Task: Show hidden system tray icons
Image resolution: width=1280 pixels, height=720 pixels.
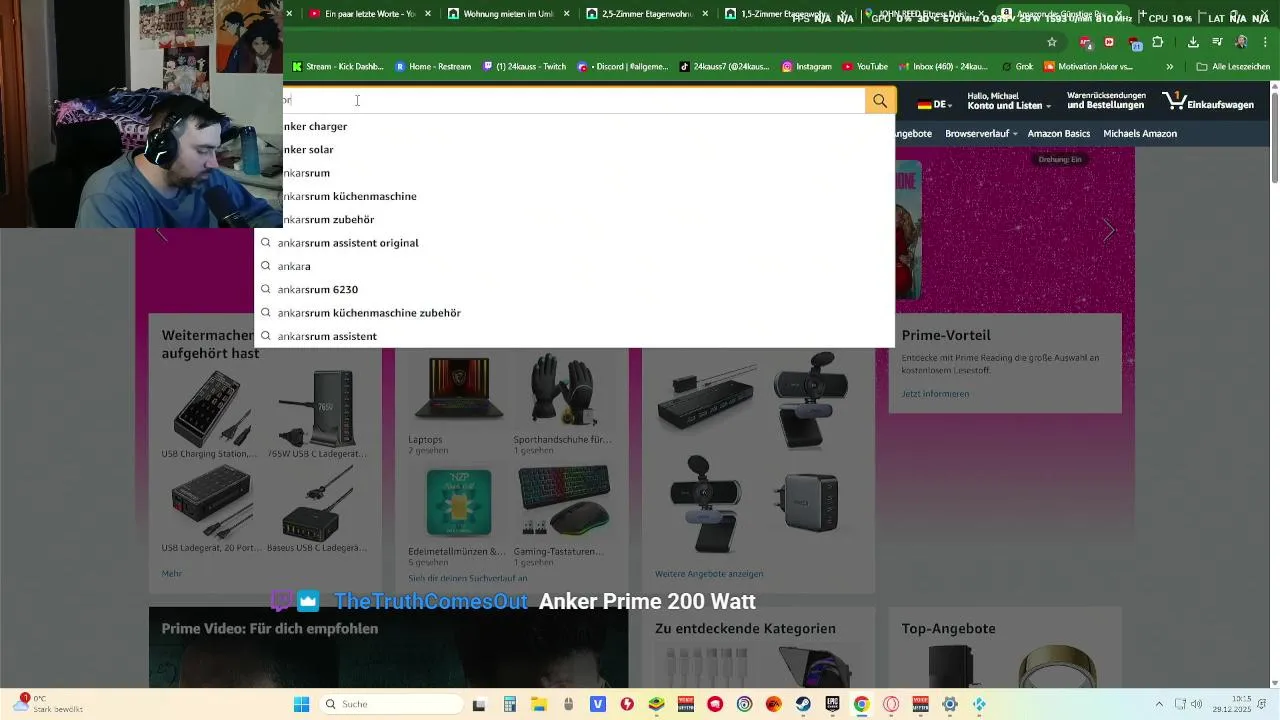Action: pyautogui.click(x=1159, y=704)
